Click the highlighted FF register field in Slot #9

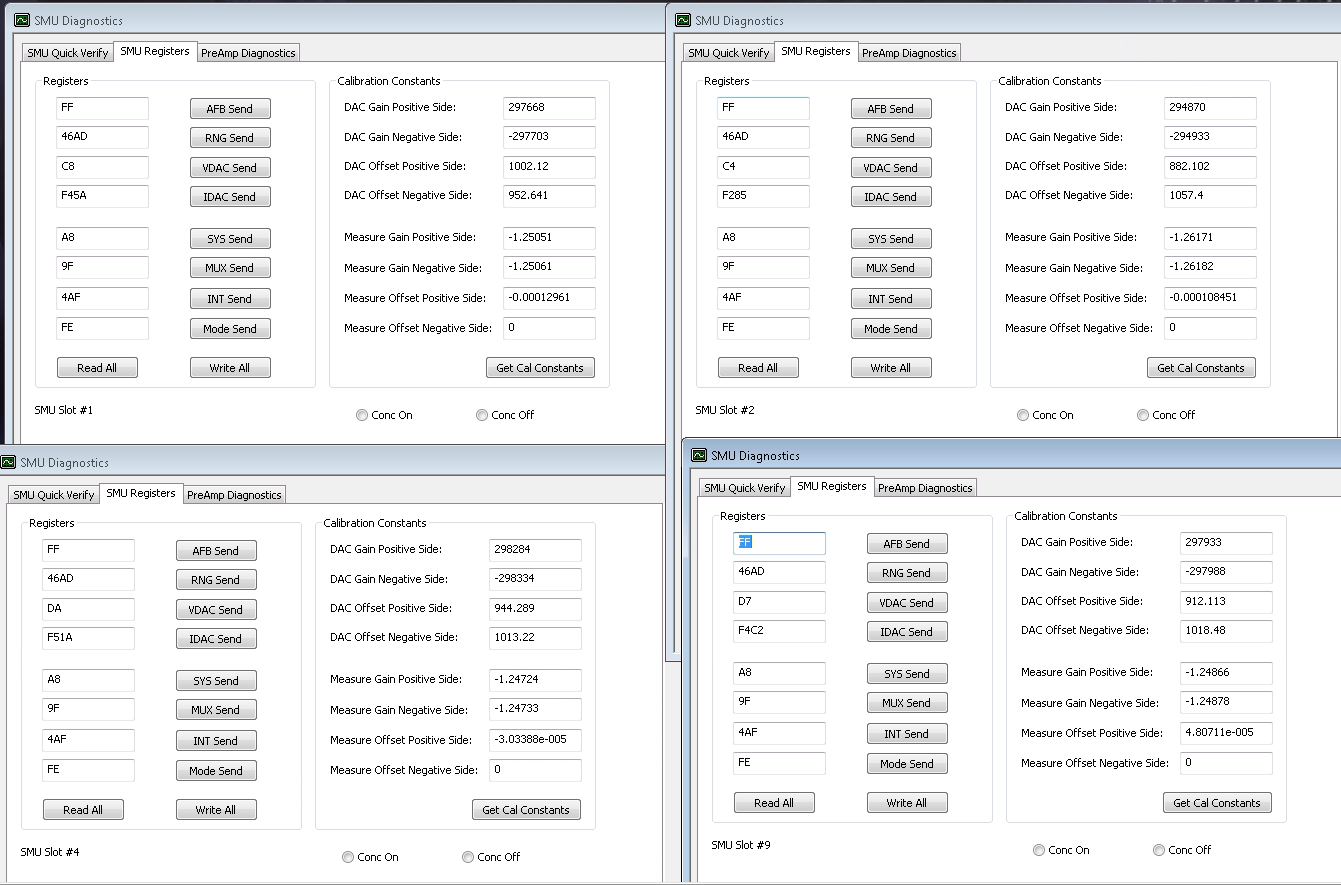point(780,543)
